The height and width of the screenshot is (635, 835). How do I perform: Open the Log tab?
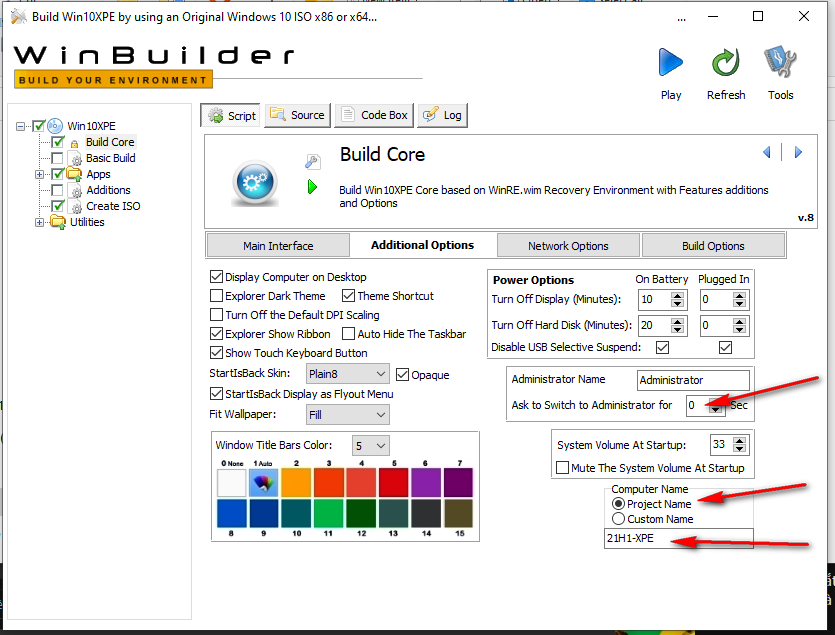443,115
